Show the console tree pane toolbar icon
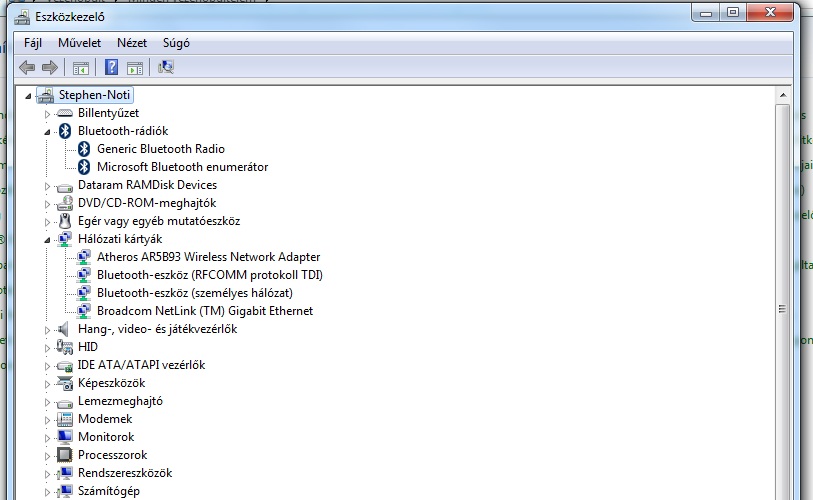 click(81, 67)
